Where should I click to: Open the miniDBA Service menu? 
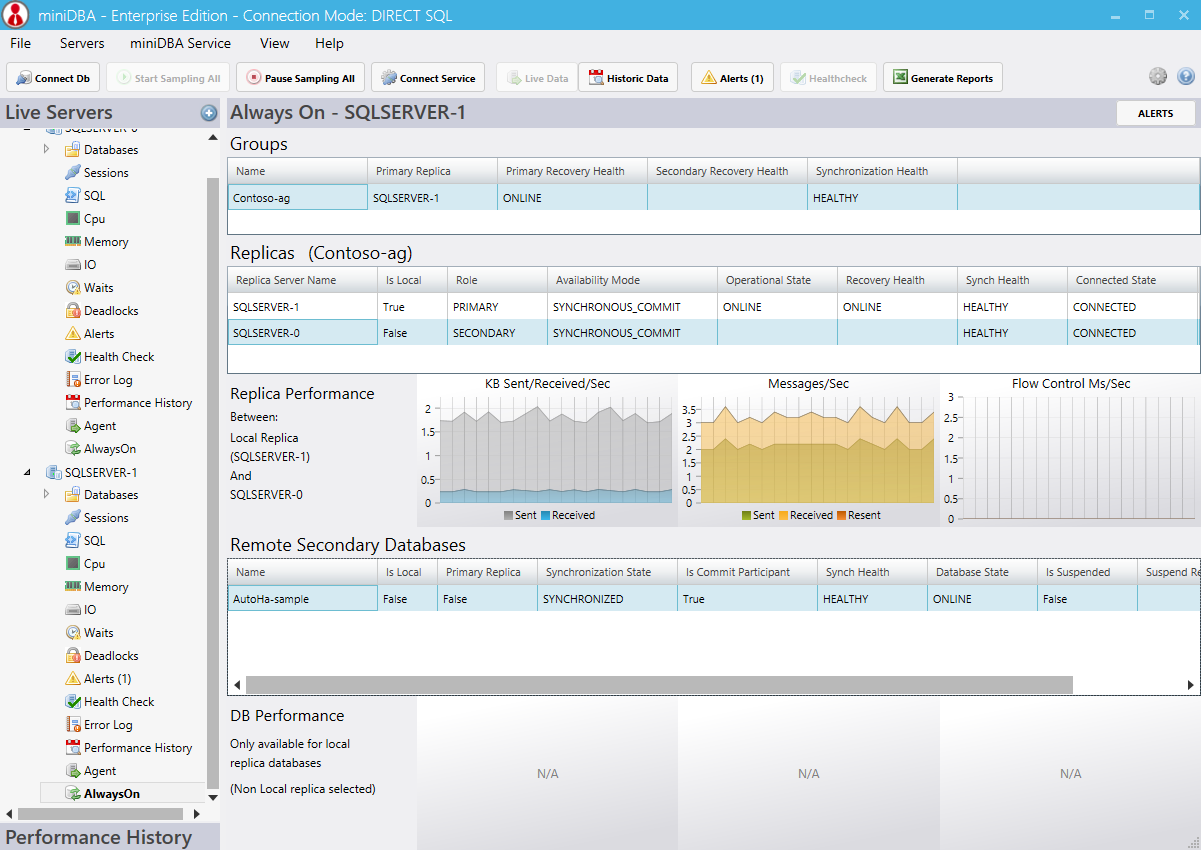pos(180,43)
